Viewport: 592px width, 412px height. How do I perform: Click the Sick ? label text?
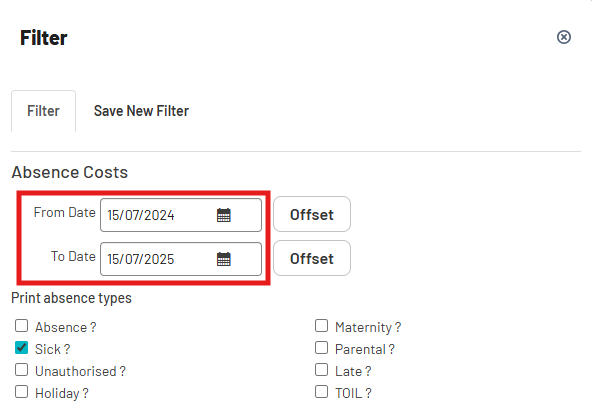pyautogui.click(x=52, y=349)
